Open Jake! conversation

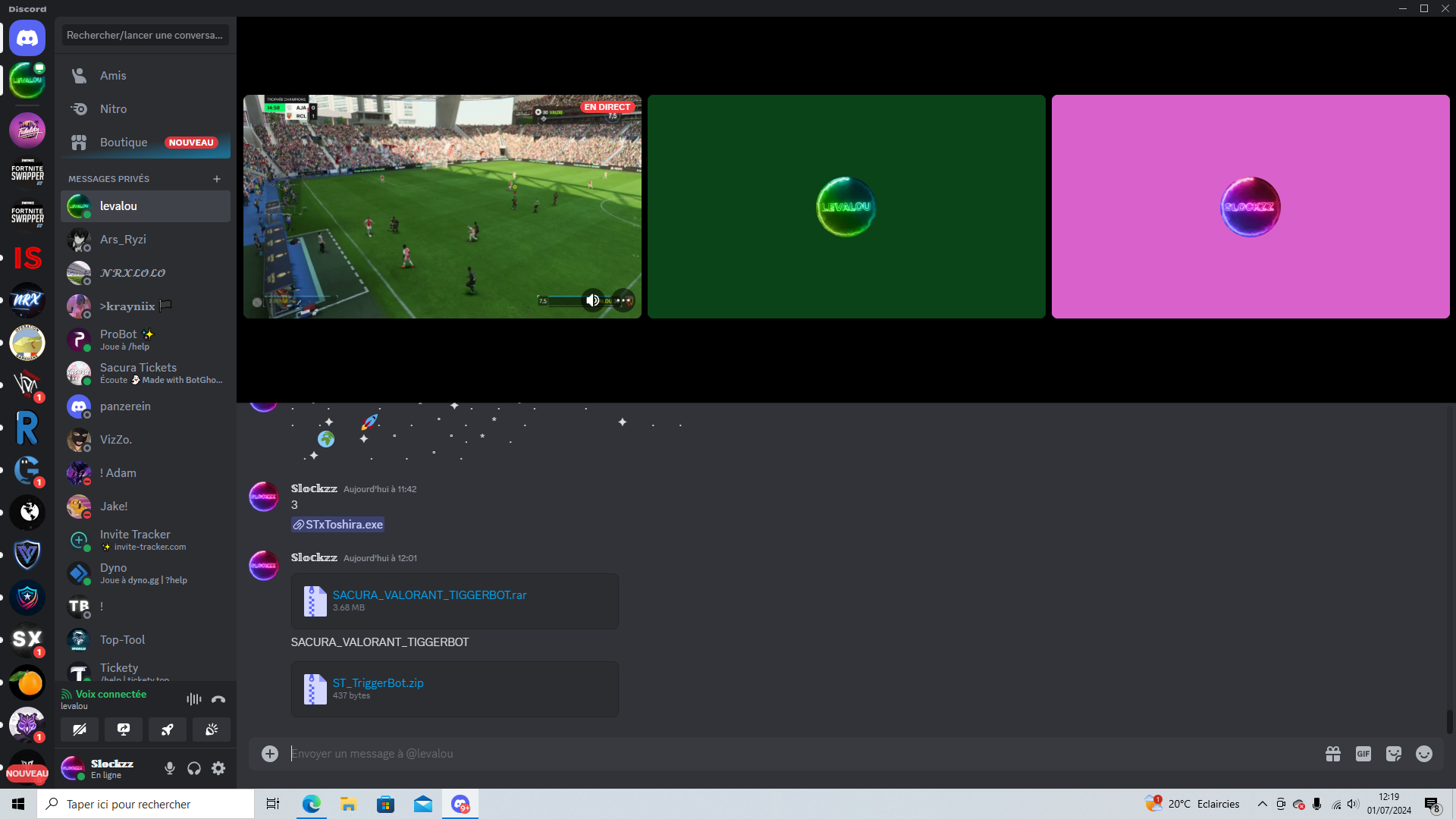(146, 507)
